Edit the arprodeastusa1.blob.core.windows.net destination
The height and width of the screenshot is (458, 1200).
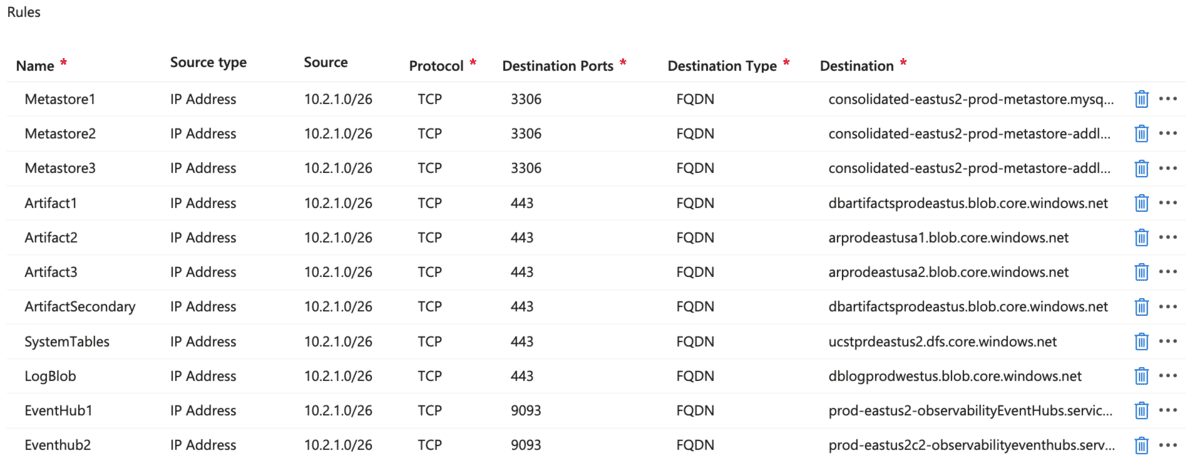pyautogui.click(x=948, y=238)
